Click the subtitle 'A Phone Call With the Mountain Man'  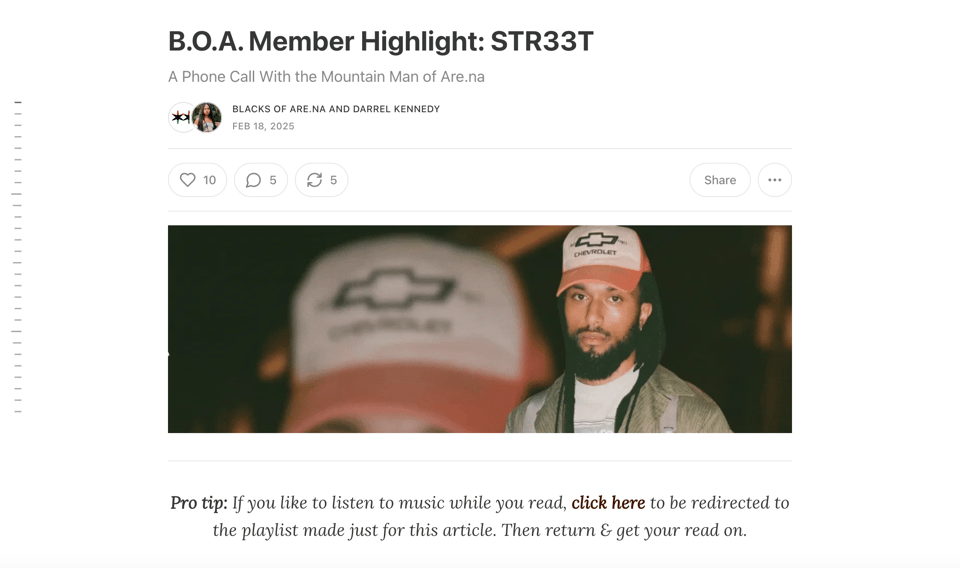(x=326, y=77)
